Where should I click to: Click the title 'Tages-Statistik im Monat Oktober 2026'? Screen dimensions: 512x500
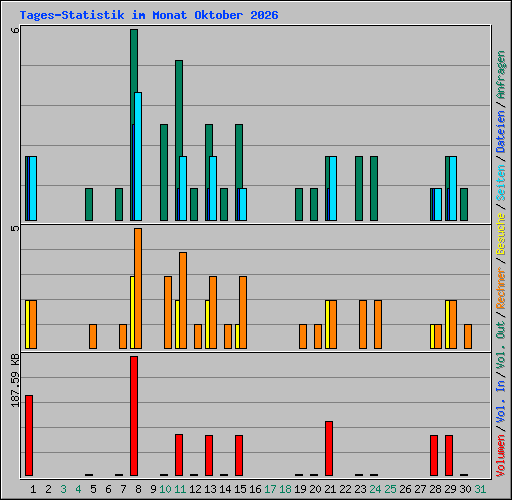coord(149,15)
